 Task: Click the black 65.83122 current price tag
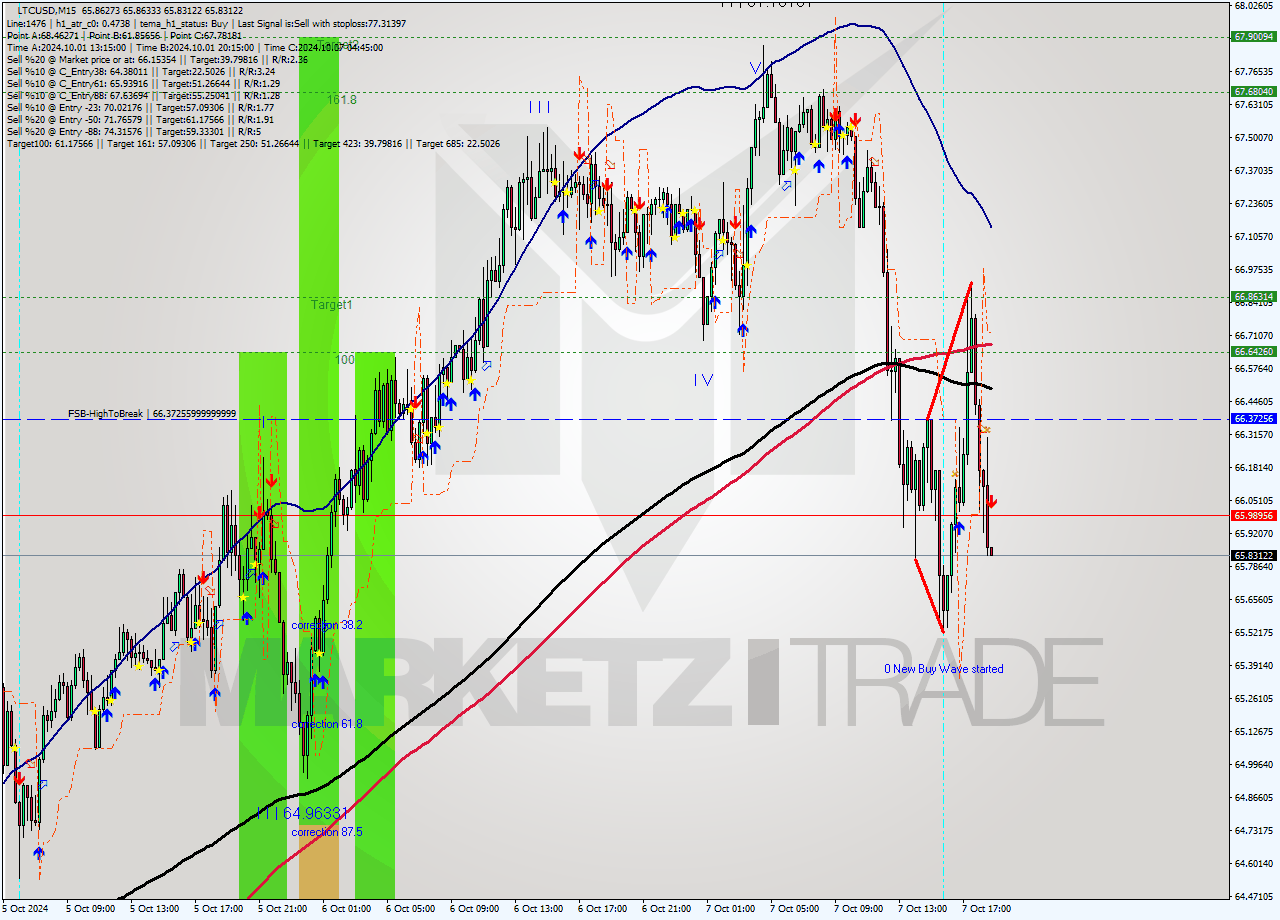coord(1254,555)
